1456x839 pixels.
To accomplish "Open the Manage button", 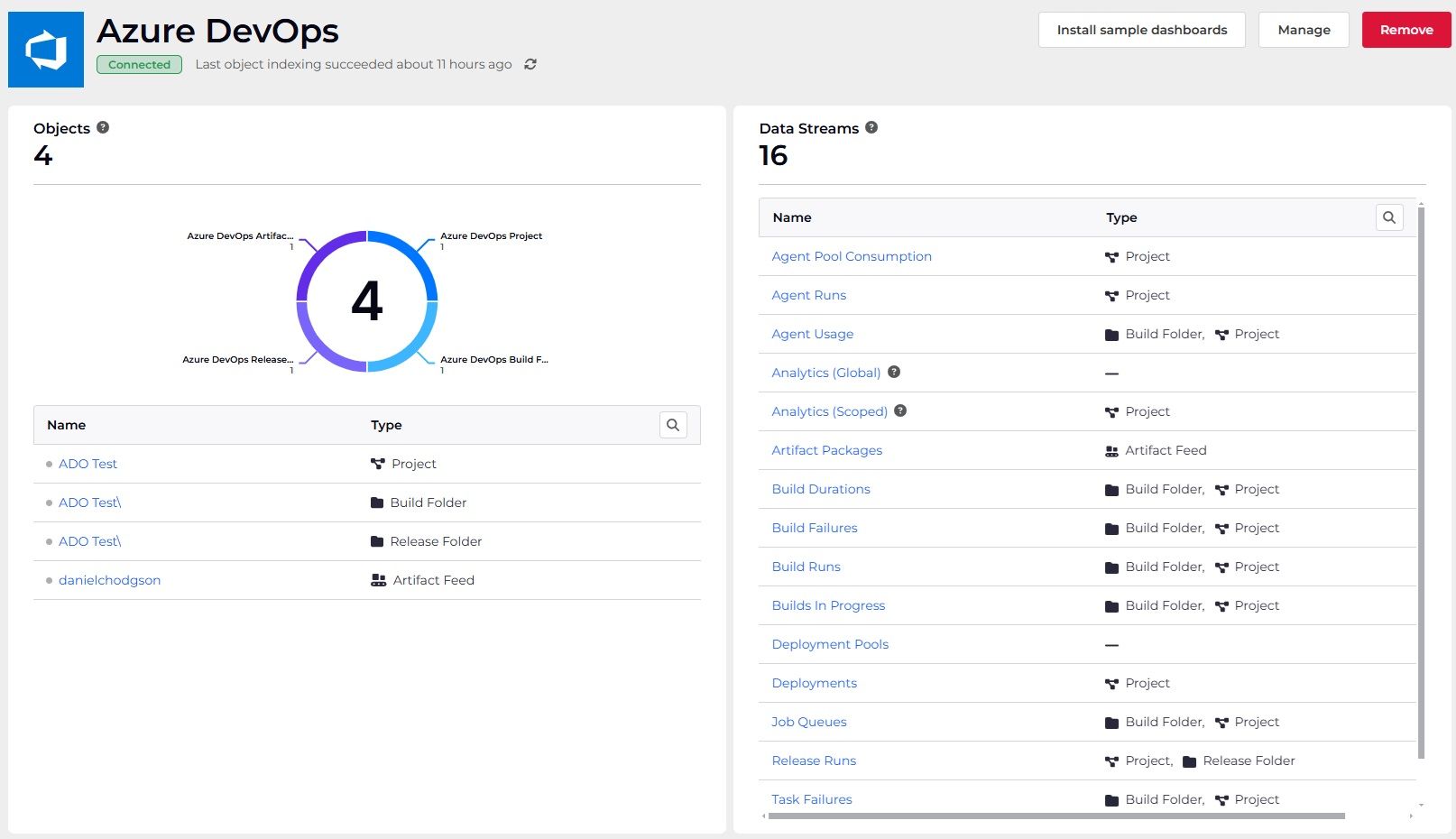I will [1304, 30].
